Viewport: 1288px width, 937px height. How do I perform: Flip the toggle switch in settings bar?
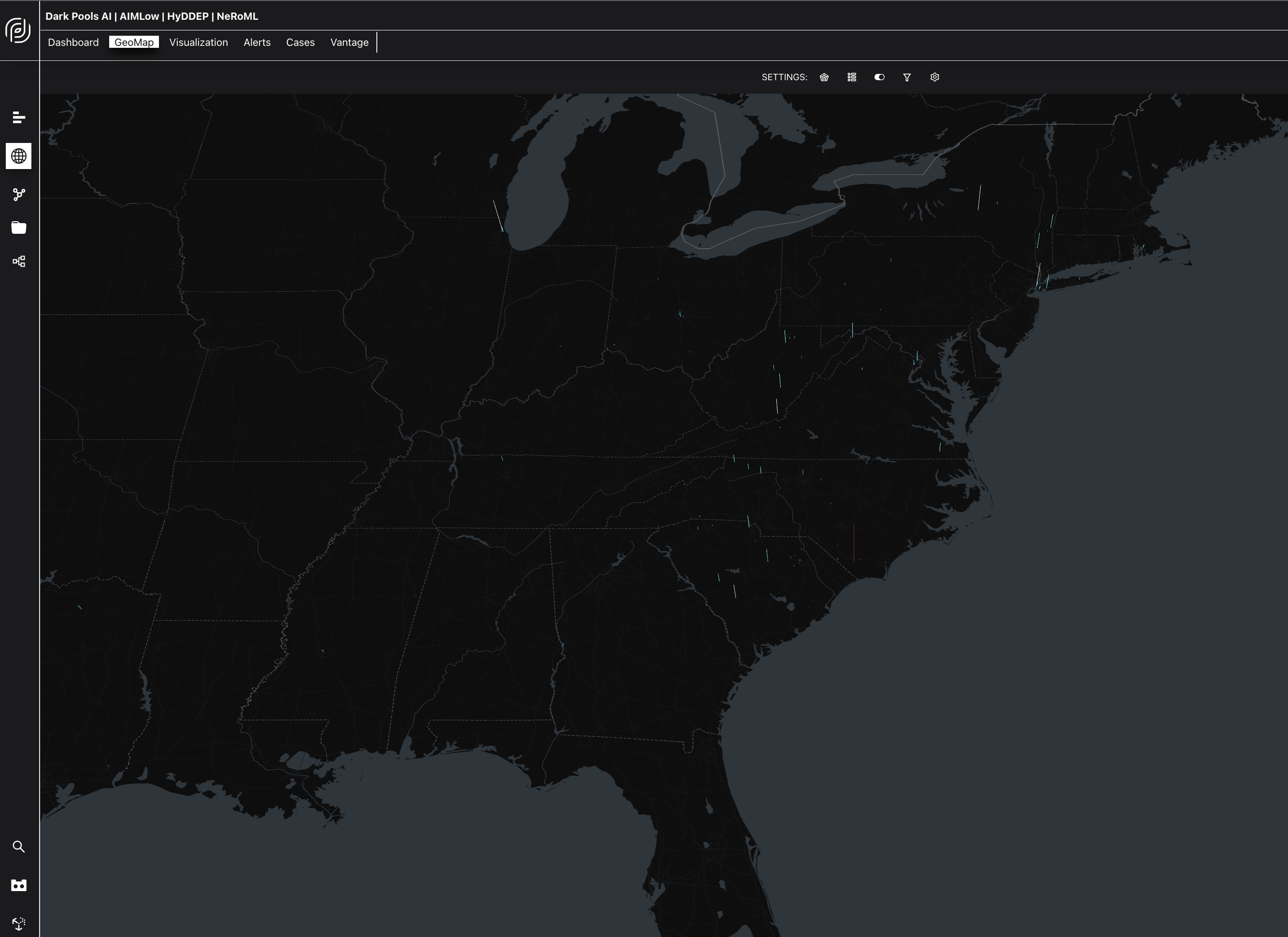[879, 77]
